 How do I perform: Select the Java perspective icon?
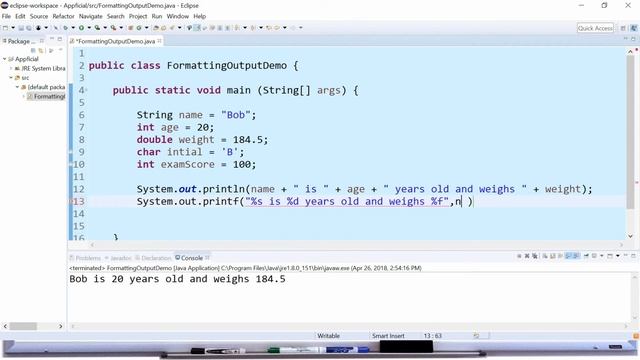[634, 28]
